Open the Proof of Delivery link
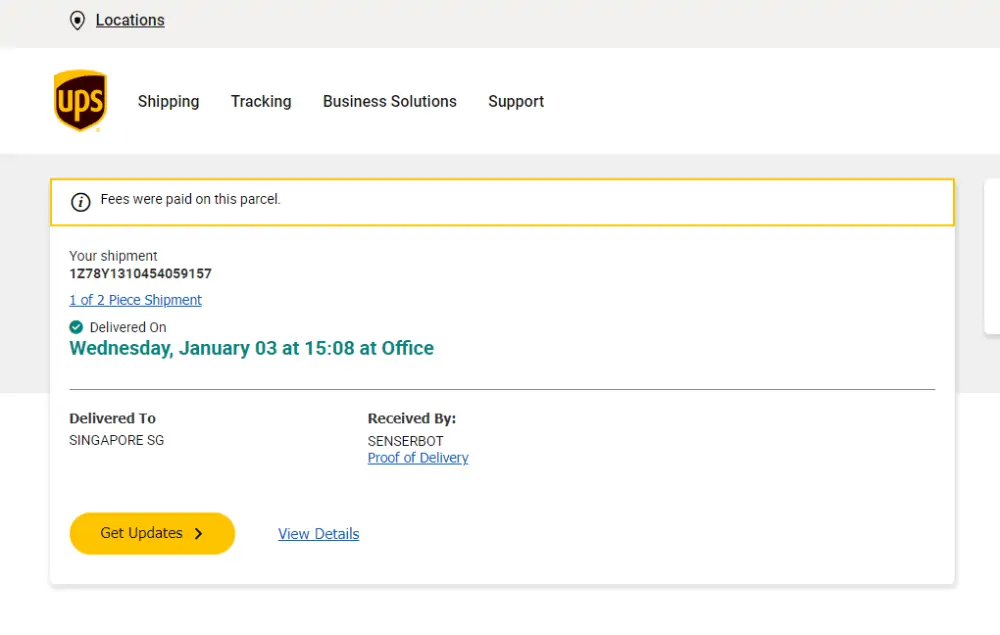Screen dimensions: 1000x635 (418, 458)
